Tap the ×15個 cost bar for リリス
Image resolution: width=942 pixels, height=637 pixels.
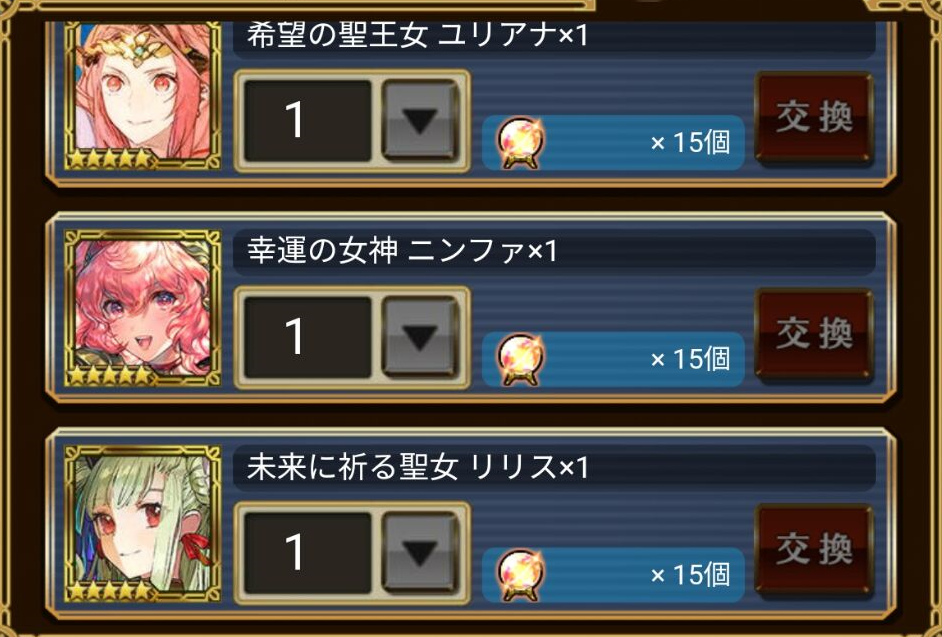[613, 575]
